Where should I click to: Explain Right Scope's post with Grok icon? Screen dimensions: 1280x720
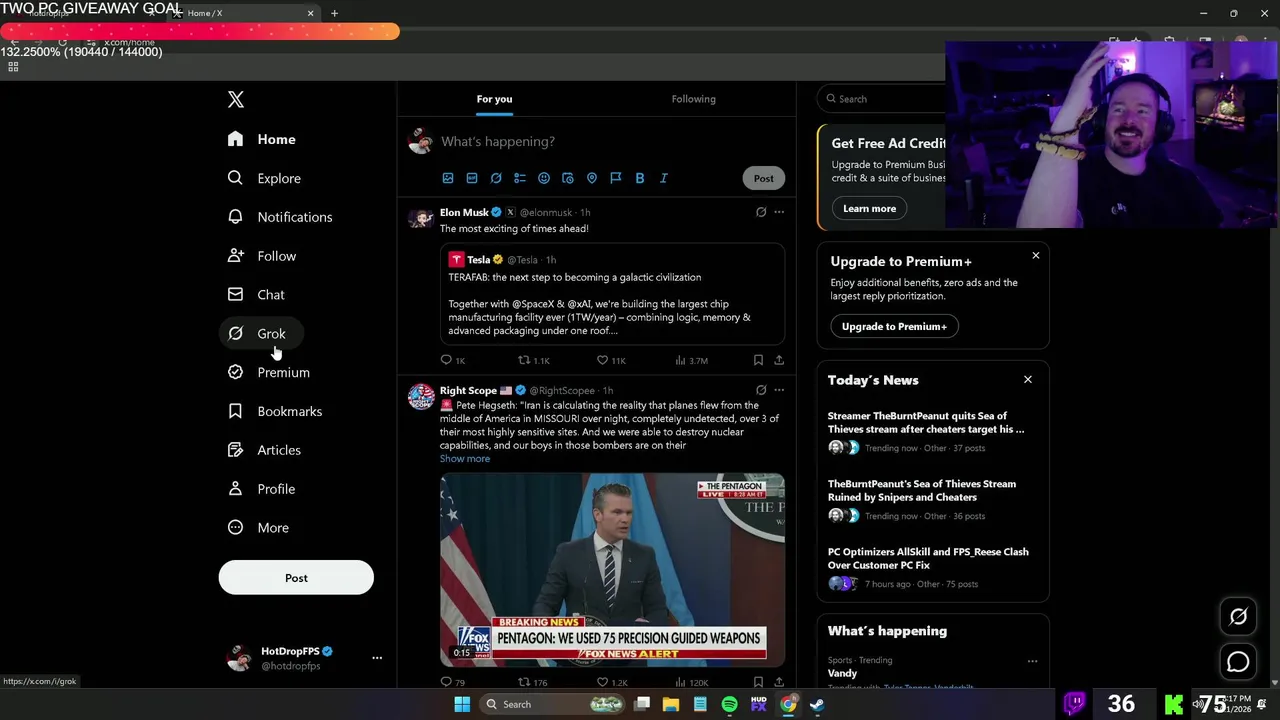click(761, 390)
